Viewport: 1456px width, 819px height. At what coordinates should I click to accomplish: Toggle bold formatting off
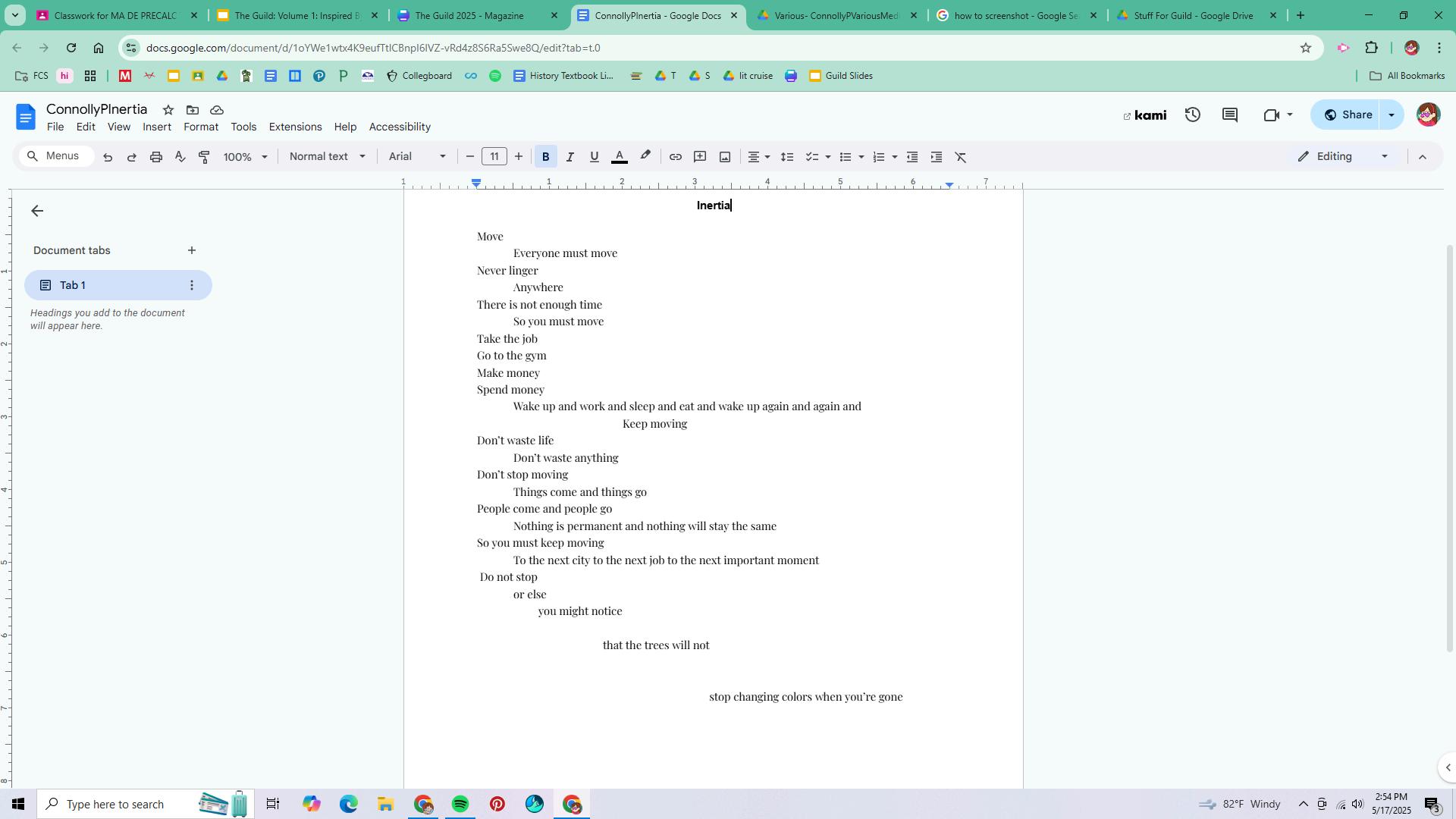545,157
